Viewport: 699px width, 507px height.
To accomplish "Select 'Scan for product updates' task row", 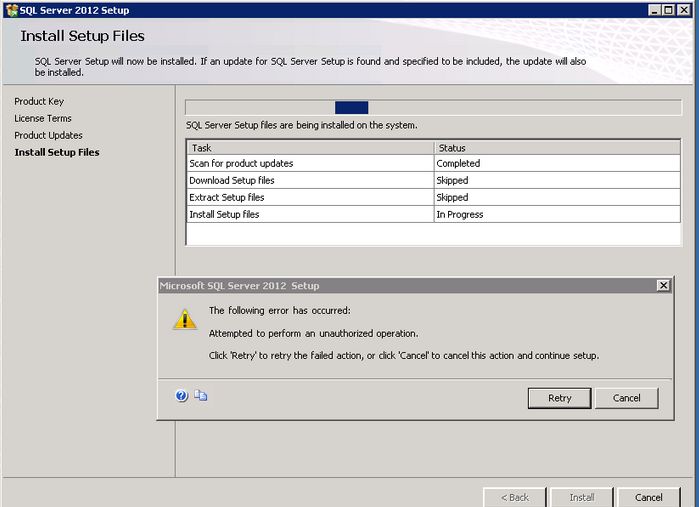I will click(433, 163).
